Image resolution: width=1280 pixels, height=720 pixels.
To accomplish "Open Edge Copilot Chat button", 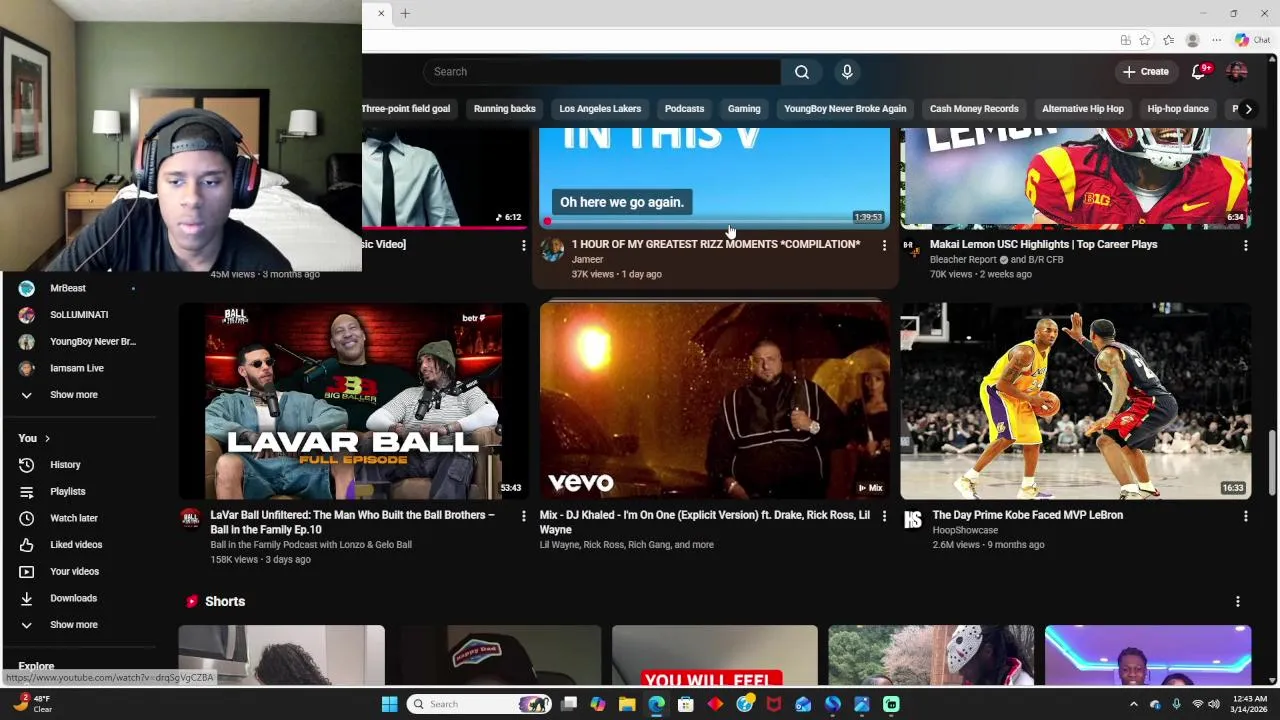I will coord(1252,41).
